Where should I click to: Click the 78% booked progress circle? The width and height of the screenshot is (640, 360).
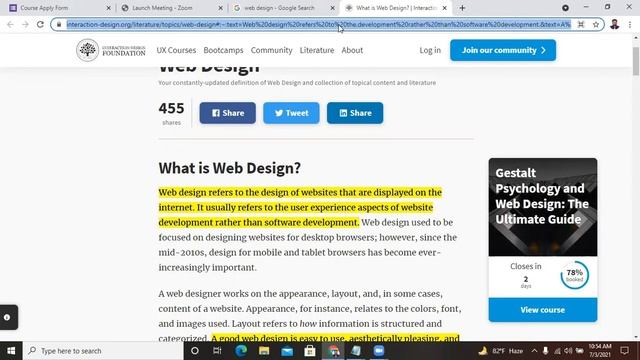pos(575,275)
